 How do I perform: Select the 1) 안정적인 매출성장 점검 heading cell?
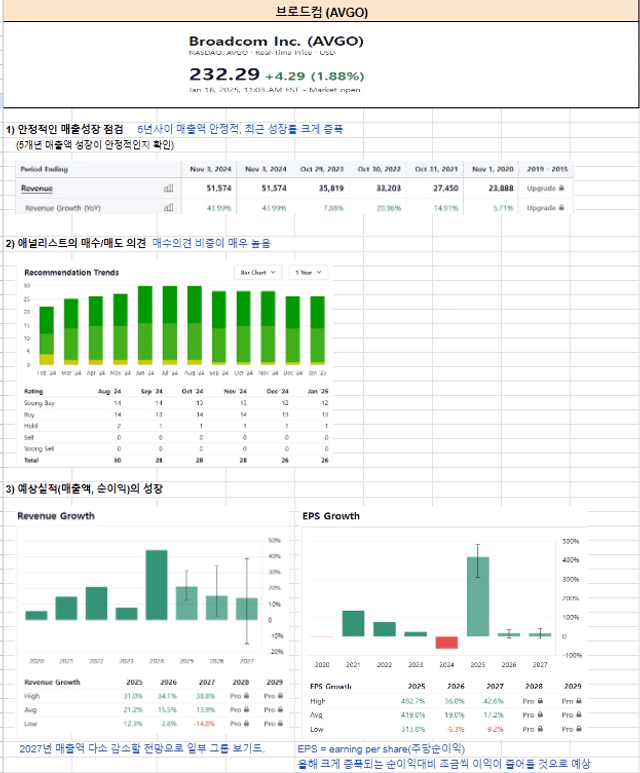[x=64, y=129]
